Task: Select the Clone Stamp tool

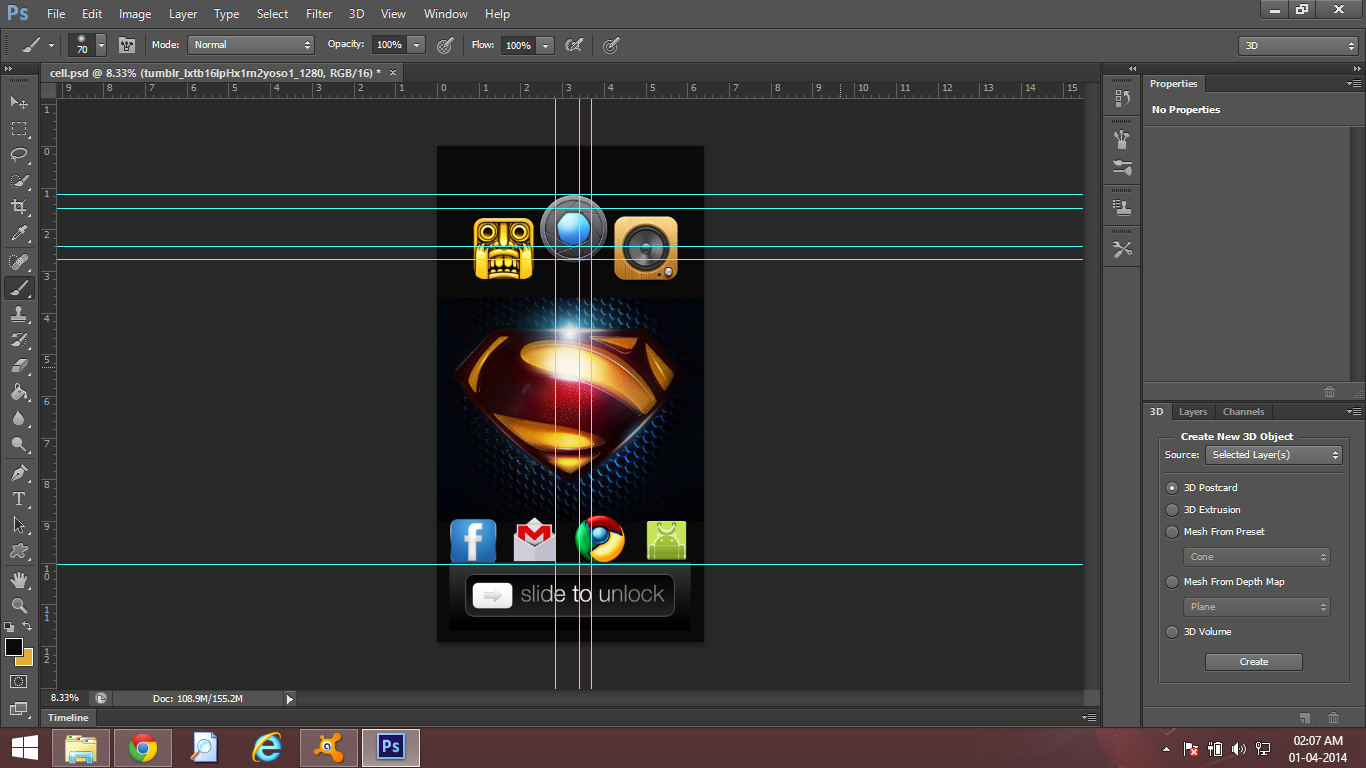Action: (x=19, y=314)
